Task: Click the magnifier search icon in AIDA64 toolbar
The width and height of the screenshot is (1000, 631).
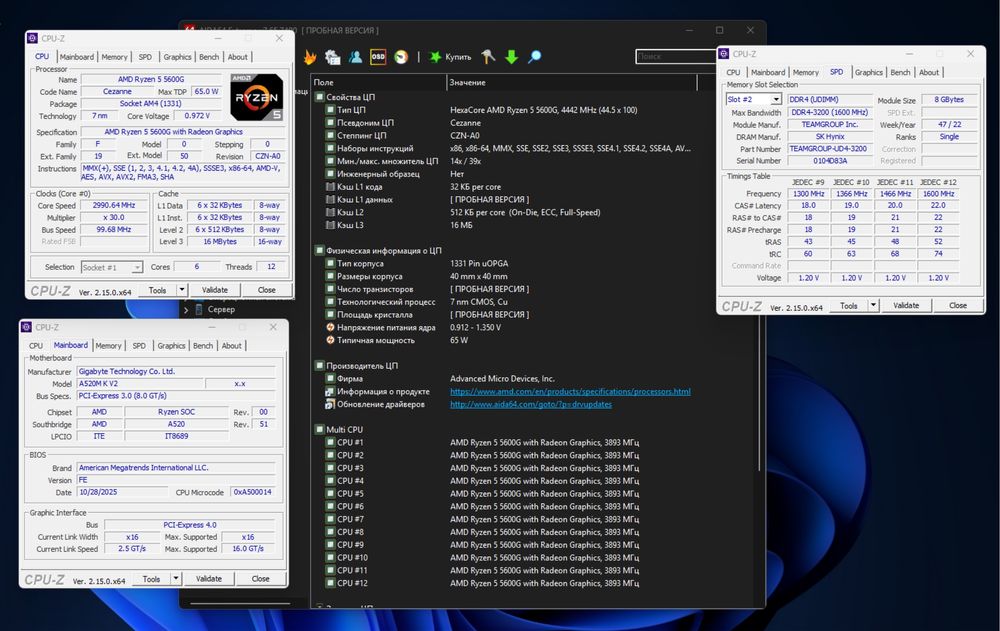Action: click(535, 57)
